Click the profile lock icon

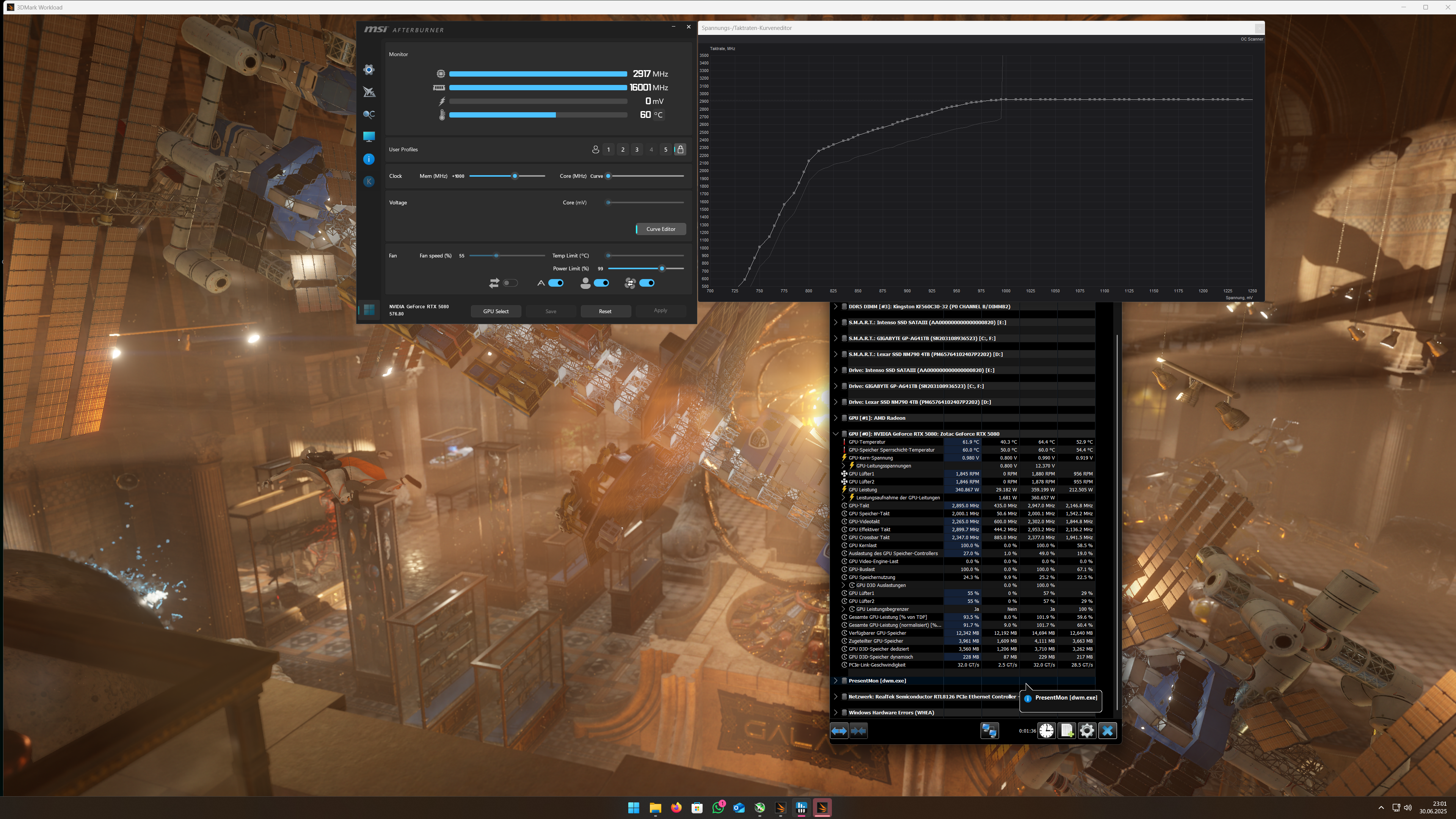pos(681,149)
